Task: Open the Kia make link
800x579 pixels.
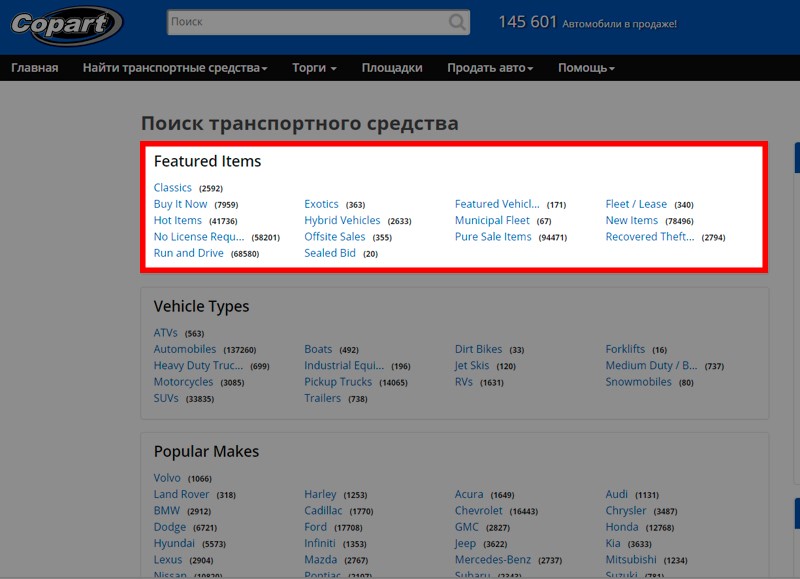Action: point(613,544)
